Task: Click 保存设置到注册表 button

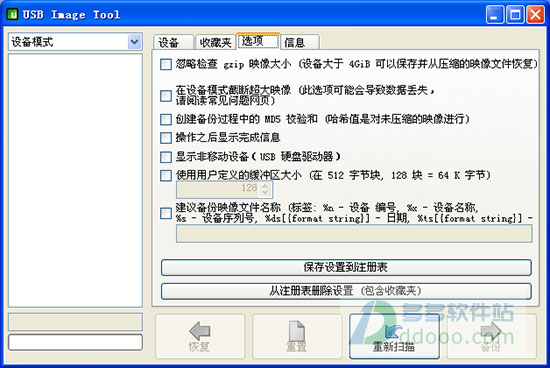Action: [346, 267]
